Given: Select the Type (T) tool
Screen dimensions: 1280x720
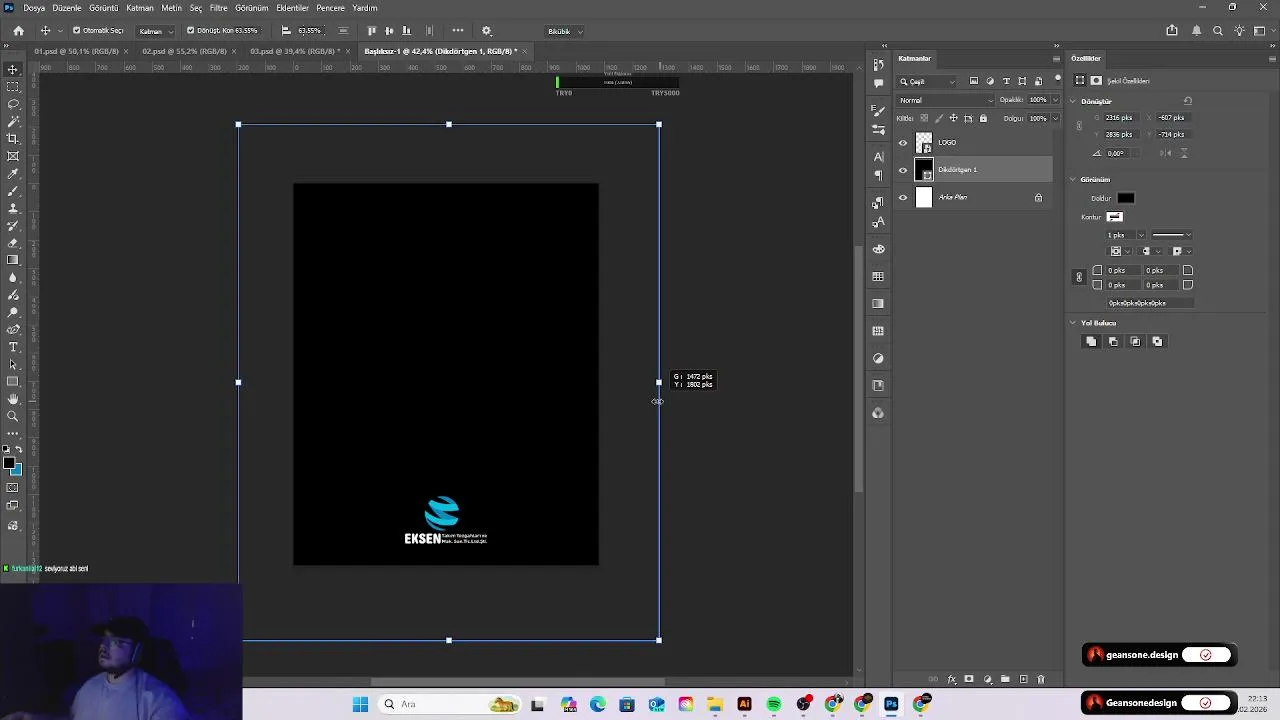Looking at the screenshot, I should [13, 347].
